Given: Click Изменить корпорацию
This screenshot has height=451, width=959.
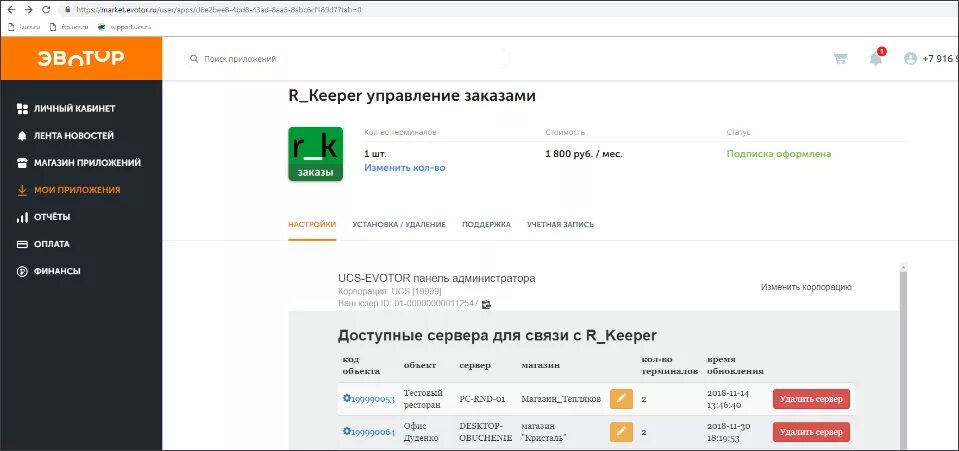Looking at the screenshot, I should coord(806,287).
